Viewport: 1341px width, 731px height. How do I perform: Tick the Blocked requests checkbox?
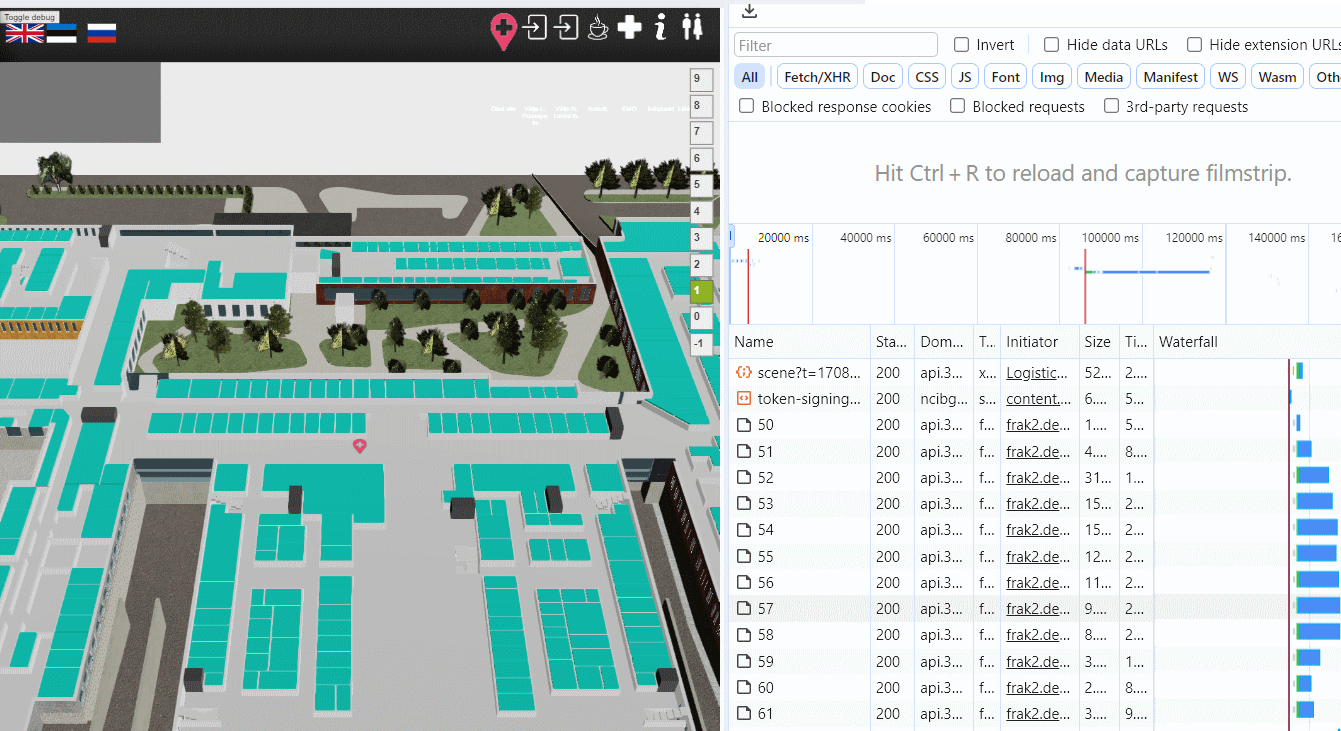pos(958,107)
